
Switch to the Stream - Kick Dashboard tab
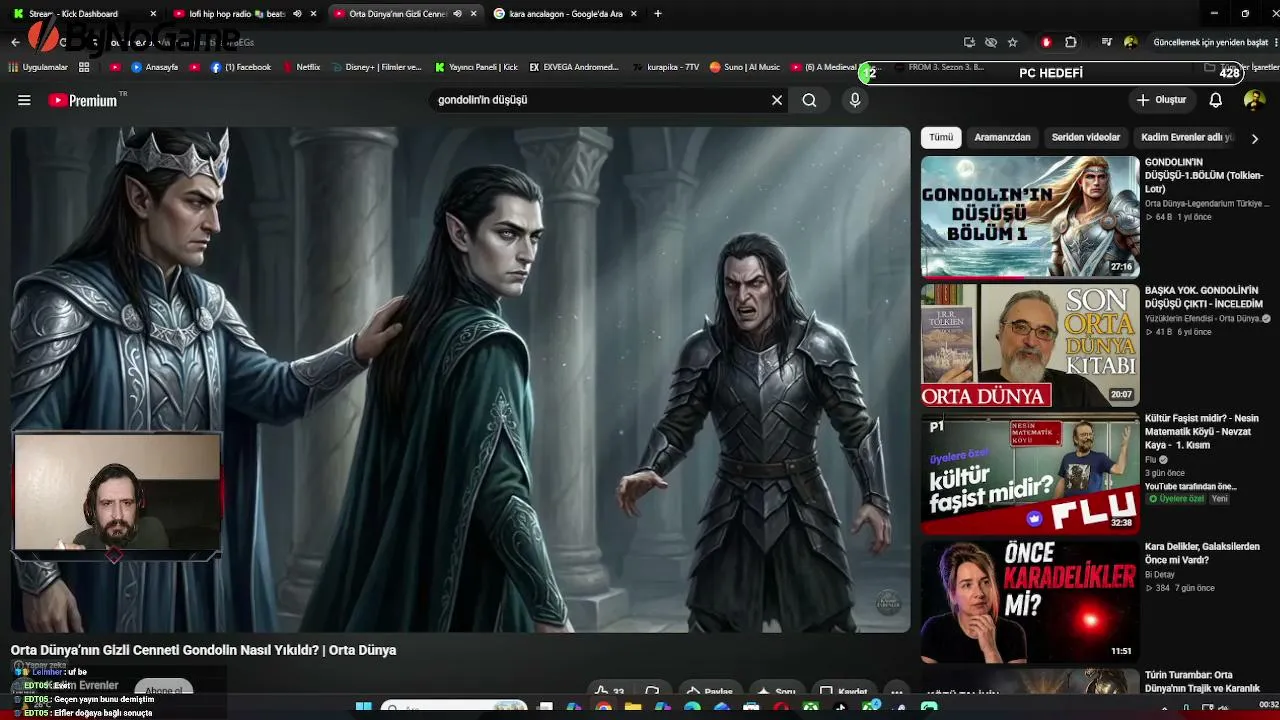click(x=85, y=14)
